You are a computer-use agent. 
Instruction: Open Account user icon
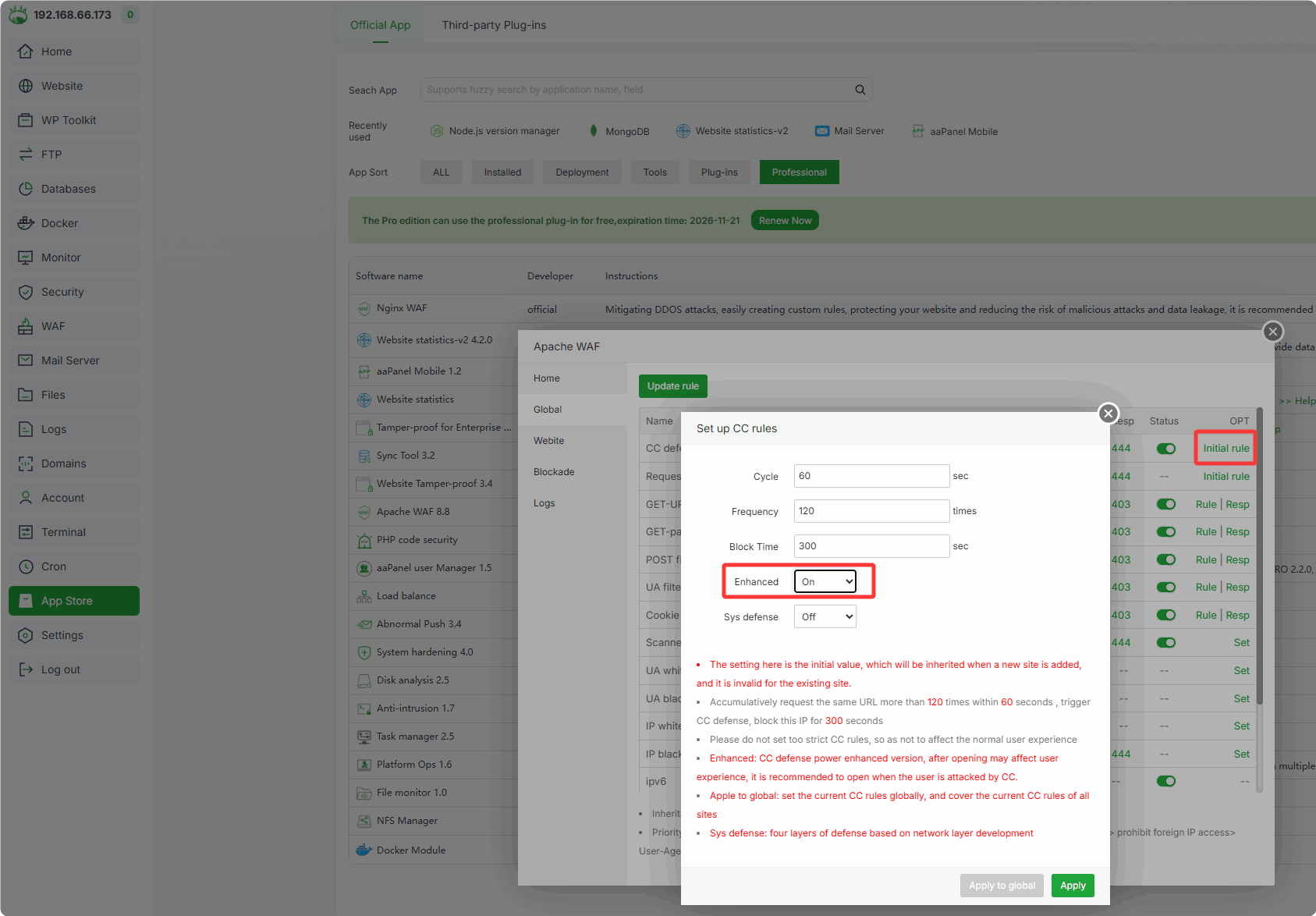click(x=26, y=498)
